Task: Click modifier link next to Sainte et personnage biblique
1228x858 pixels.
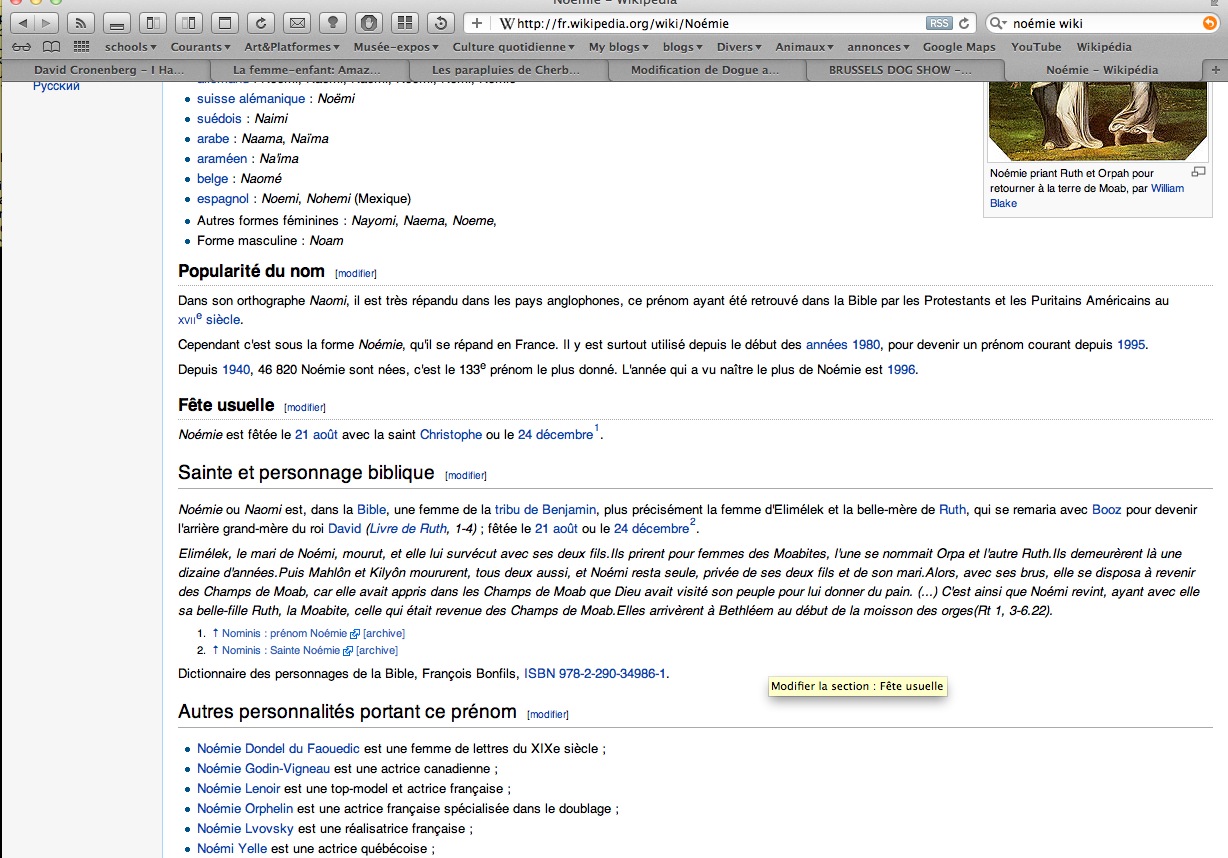Action: tap(466, 475)
